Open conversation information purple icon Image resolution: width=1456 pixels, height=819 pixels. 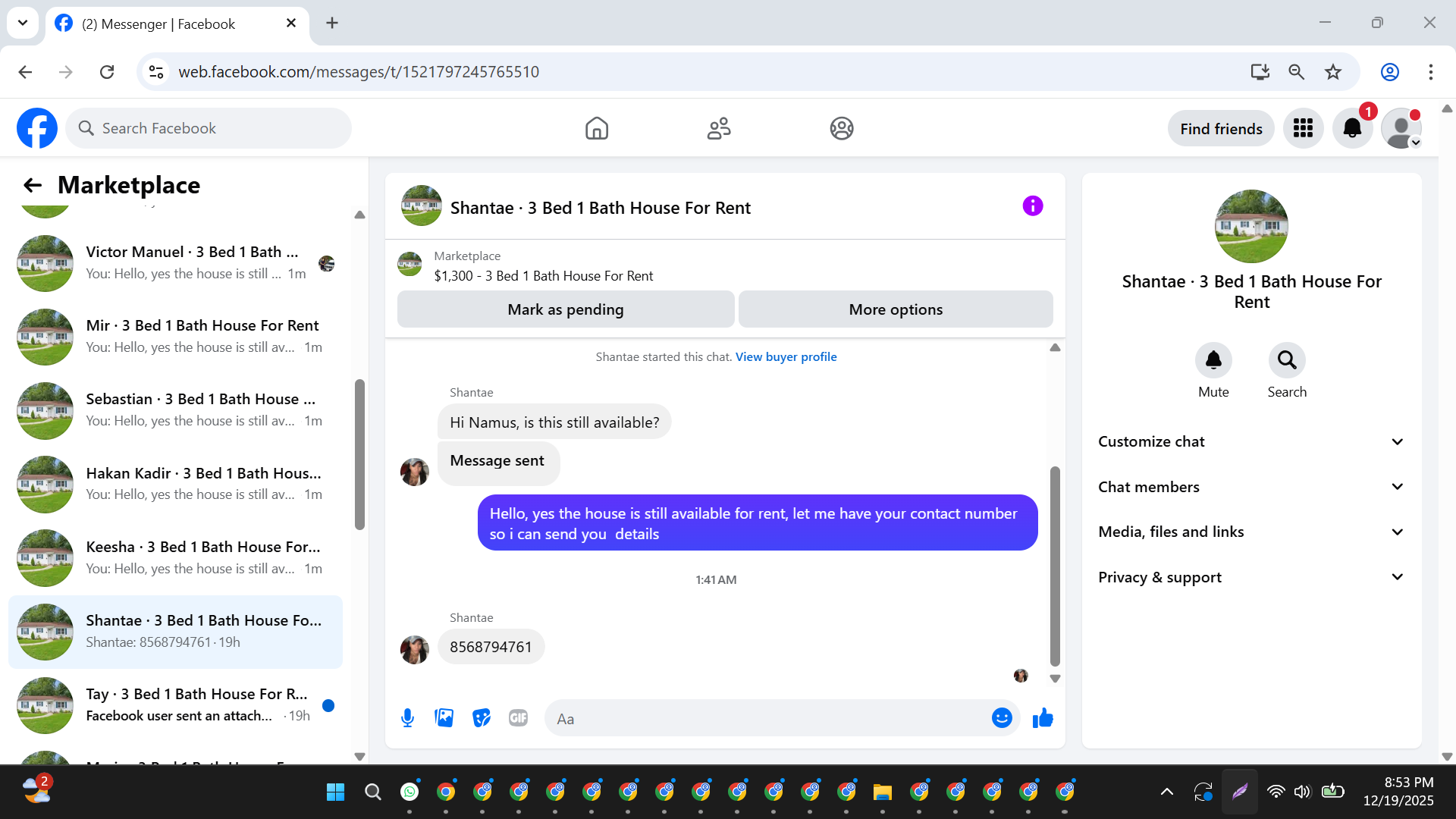(1032, 206)
